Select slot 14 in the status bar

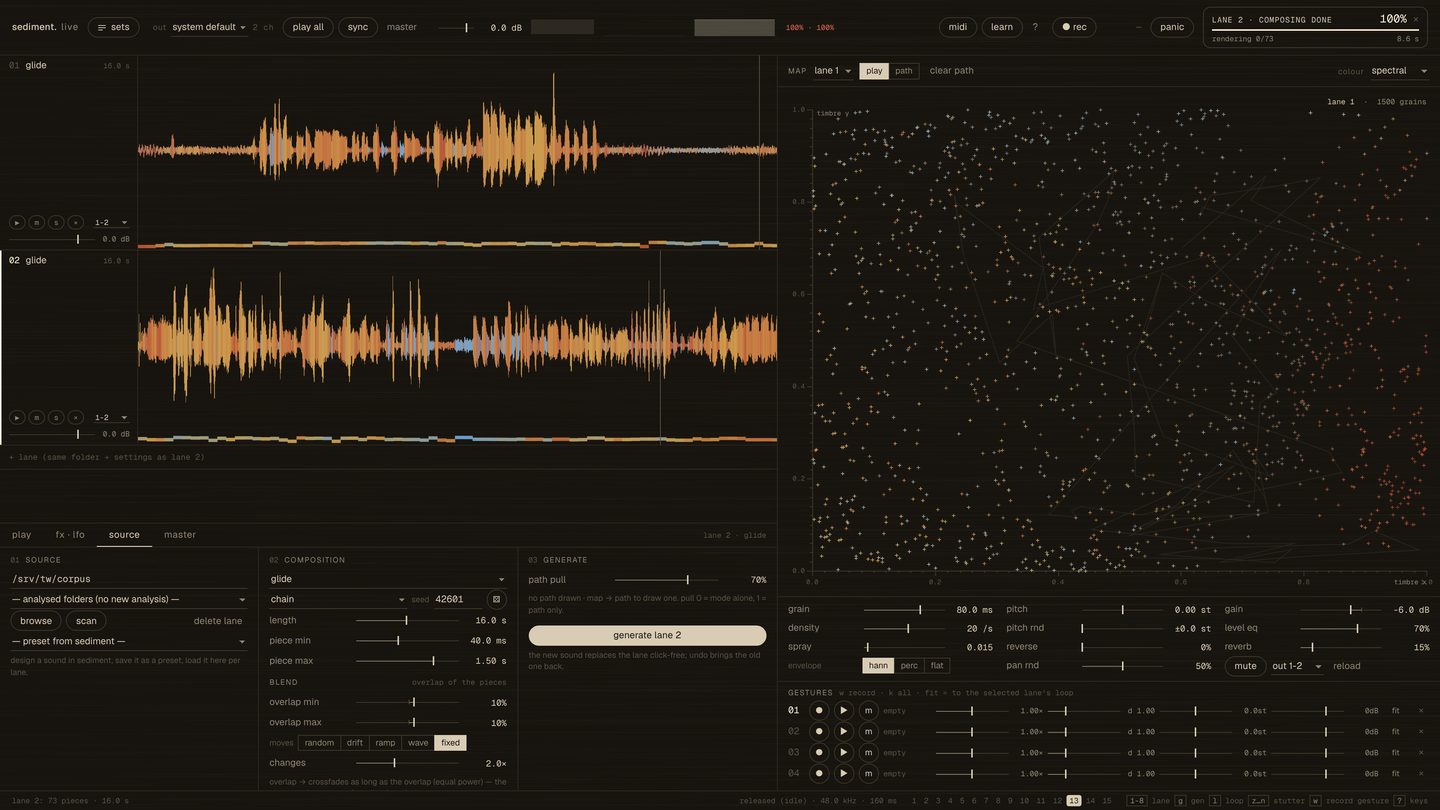coord(1093,801)
